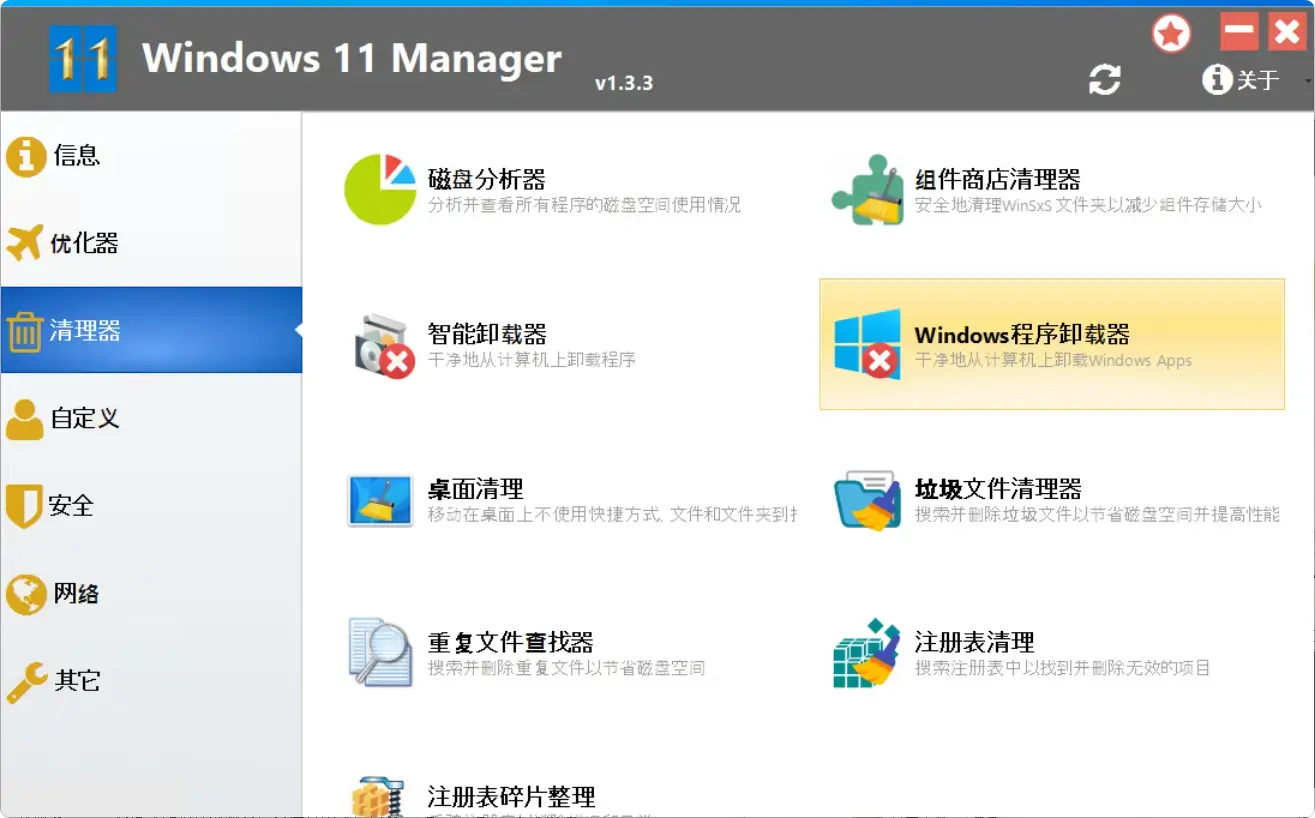Switch to the 信息 sidebar tab
This screenshot has width=1315, height=818.
coord(76,156)
